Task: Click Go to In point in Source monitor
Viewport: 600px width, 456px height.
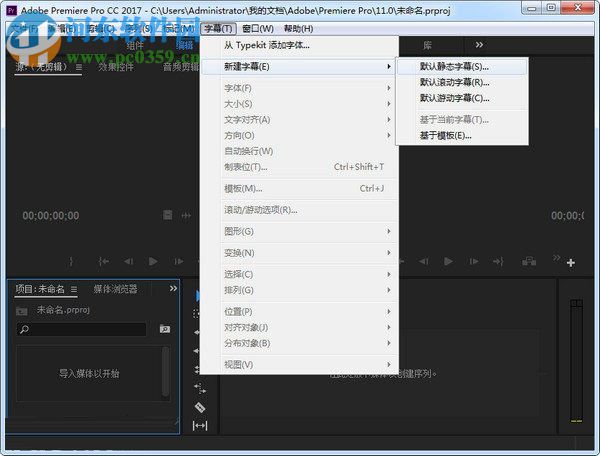Action: coord(104,261)
